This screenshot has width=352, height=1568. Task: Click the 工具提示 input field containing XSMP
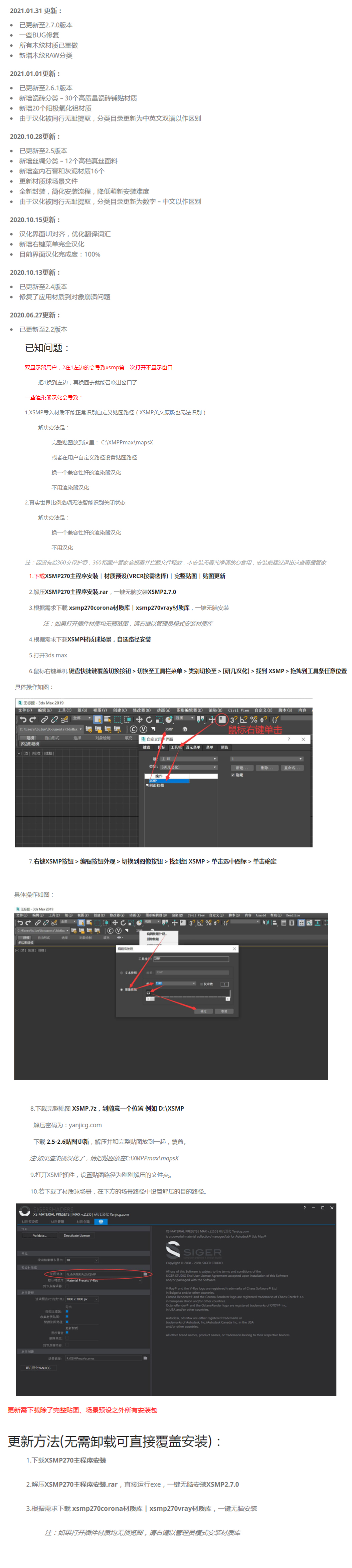[191, 959]
